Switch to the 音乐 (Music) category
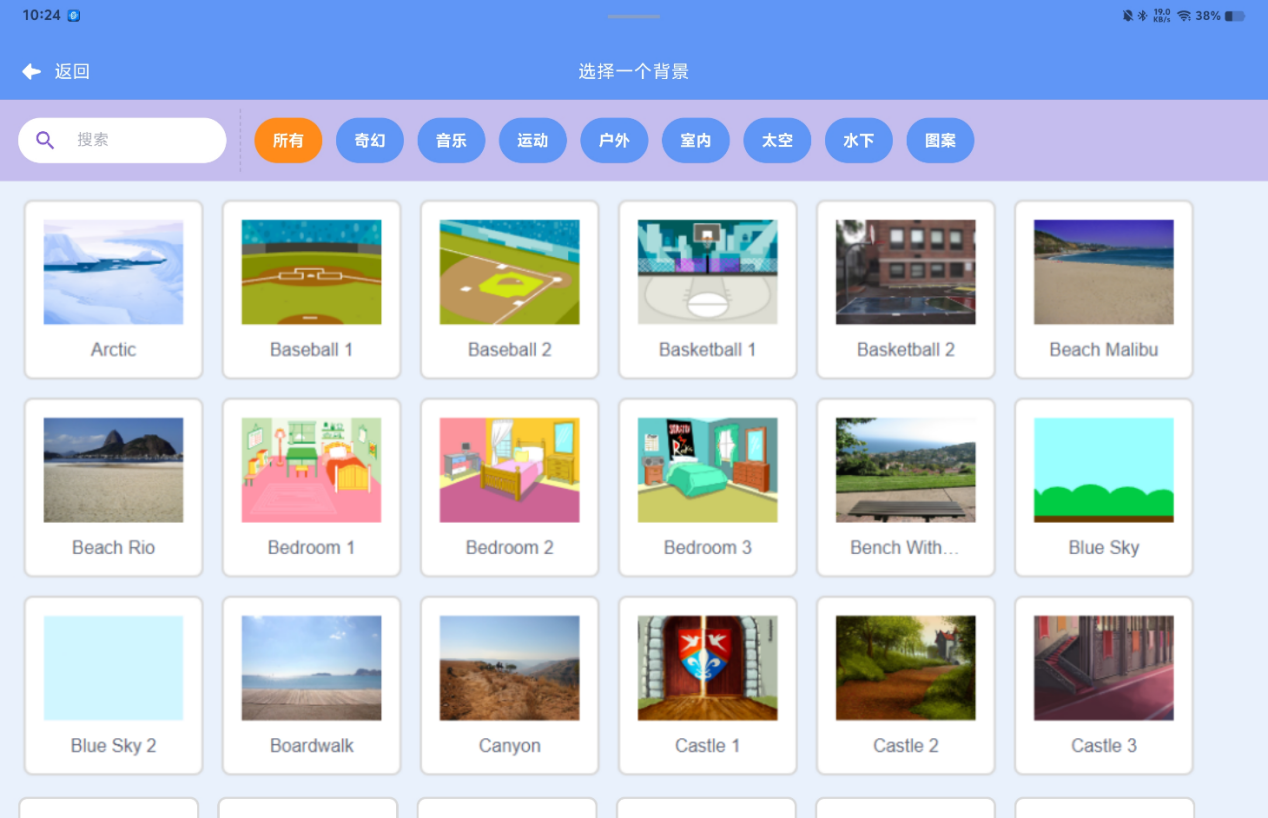Image resolution: width=1268 pixels, height=818 pixels. (x=451, y=140)
